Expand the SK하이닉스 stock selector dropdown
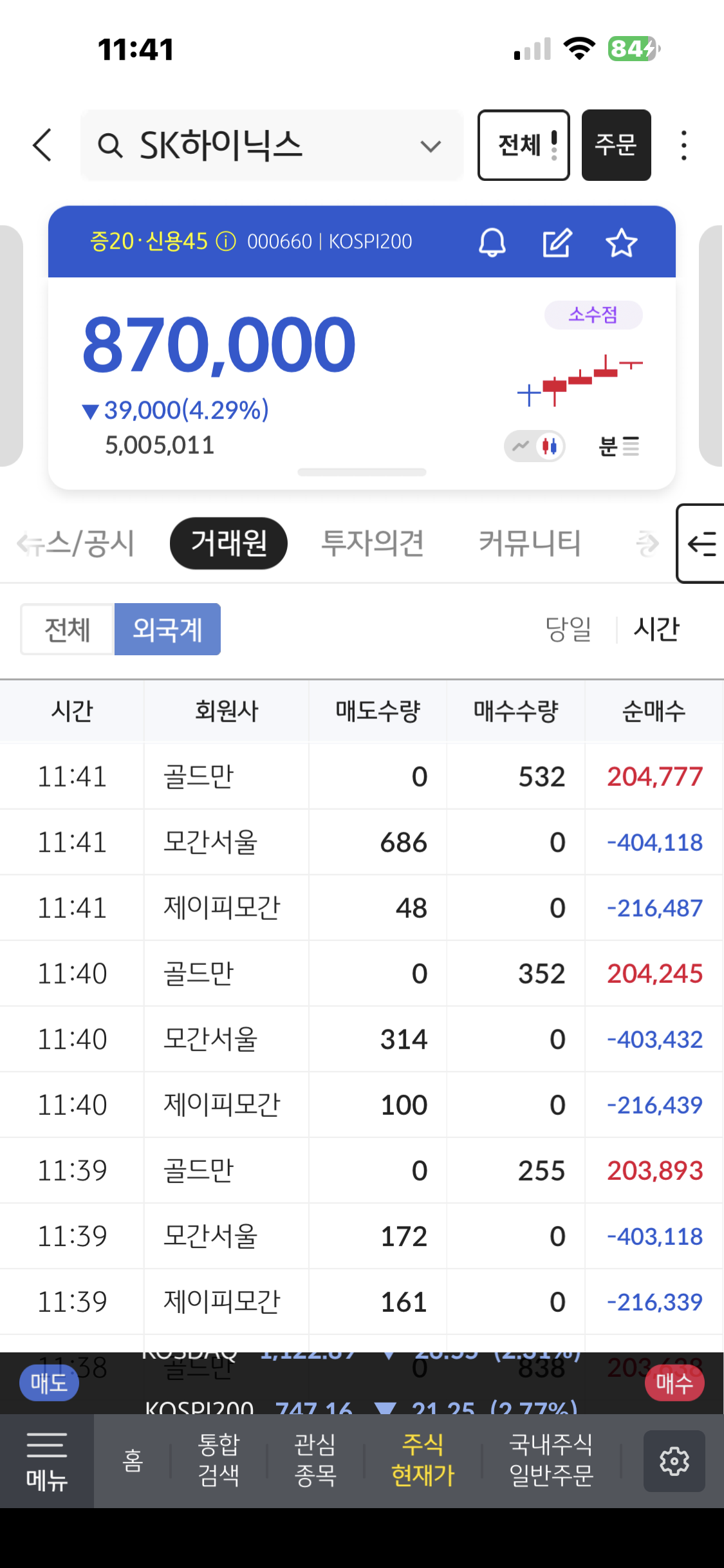The height and width of the screenshot is (1568, 724). coord(430,146)
